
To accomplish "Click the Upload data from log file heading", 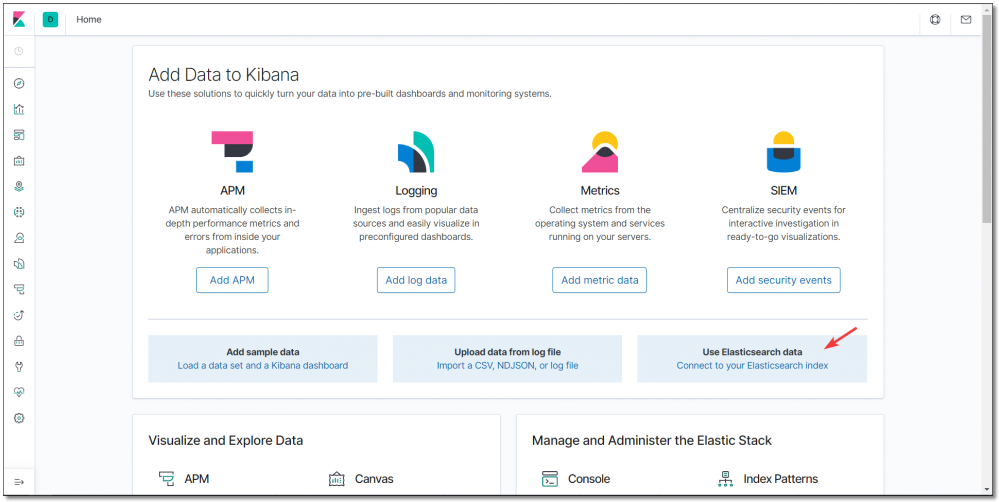I will (508, 352).
